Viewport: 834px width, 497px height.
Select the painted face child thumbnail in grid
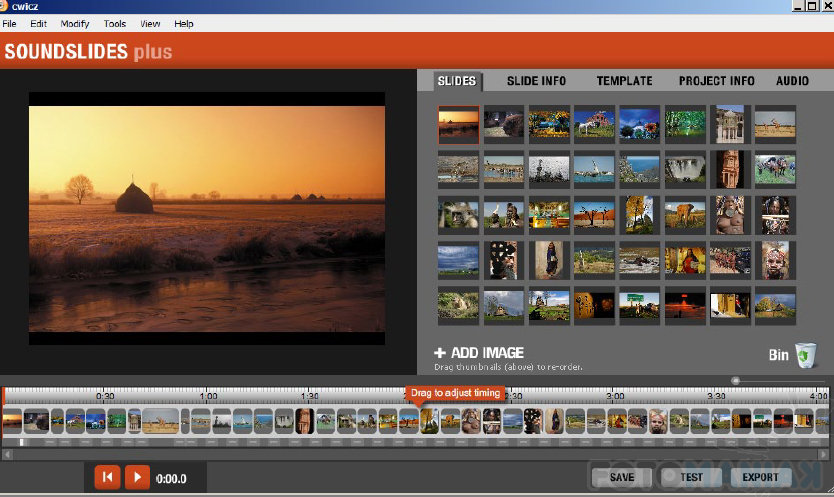[775, 260]
